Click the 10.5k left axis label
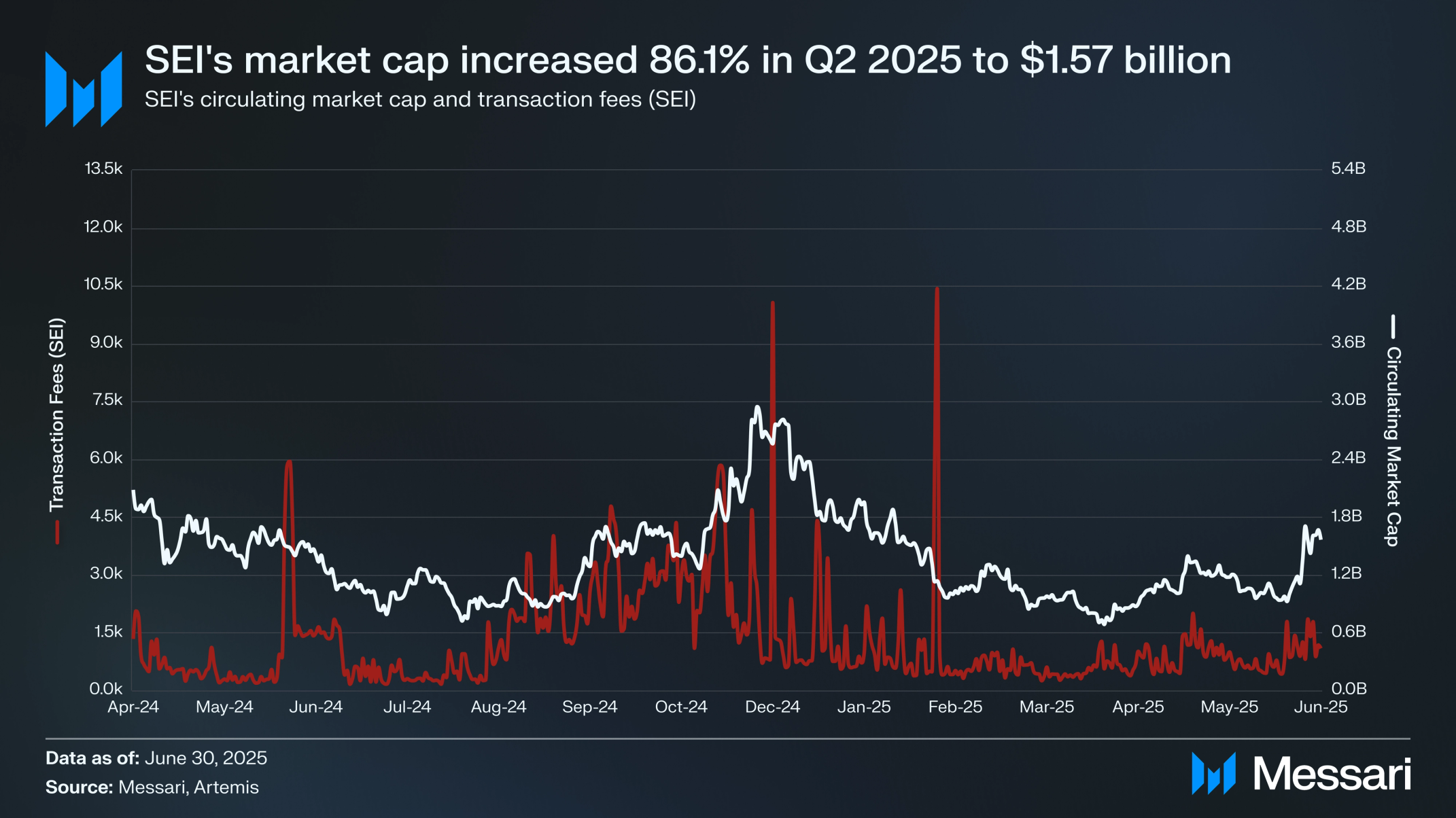This screenshot has height=818, width=1456. [x=103, y=284]
